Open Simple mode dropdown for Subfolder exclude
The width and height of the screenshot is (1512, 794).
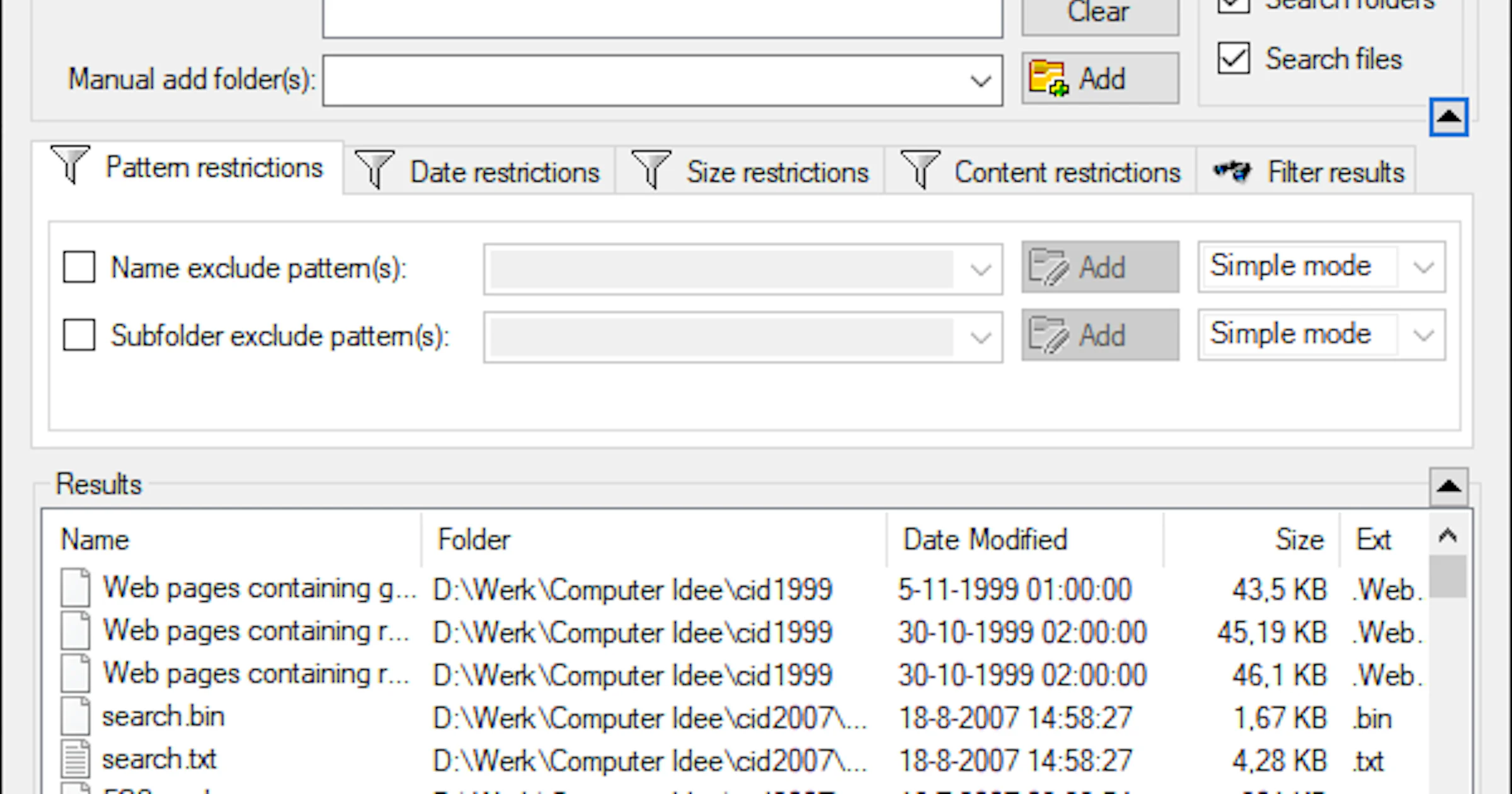(1423, 335)
